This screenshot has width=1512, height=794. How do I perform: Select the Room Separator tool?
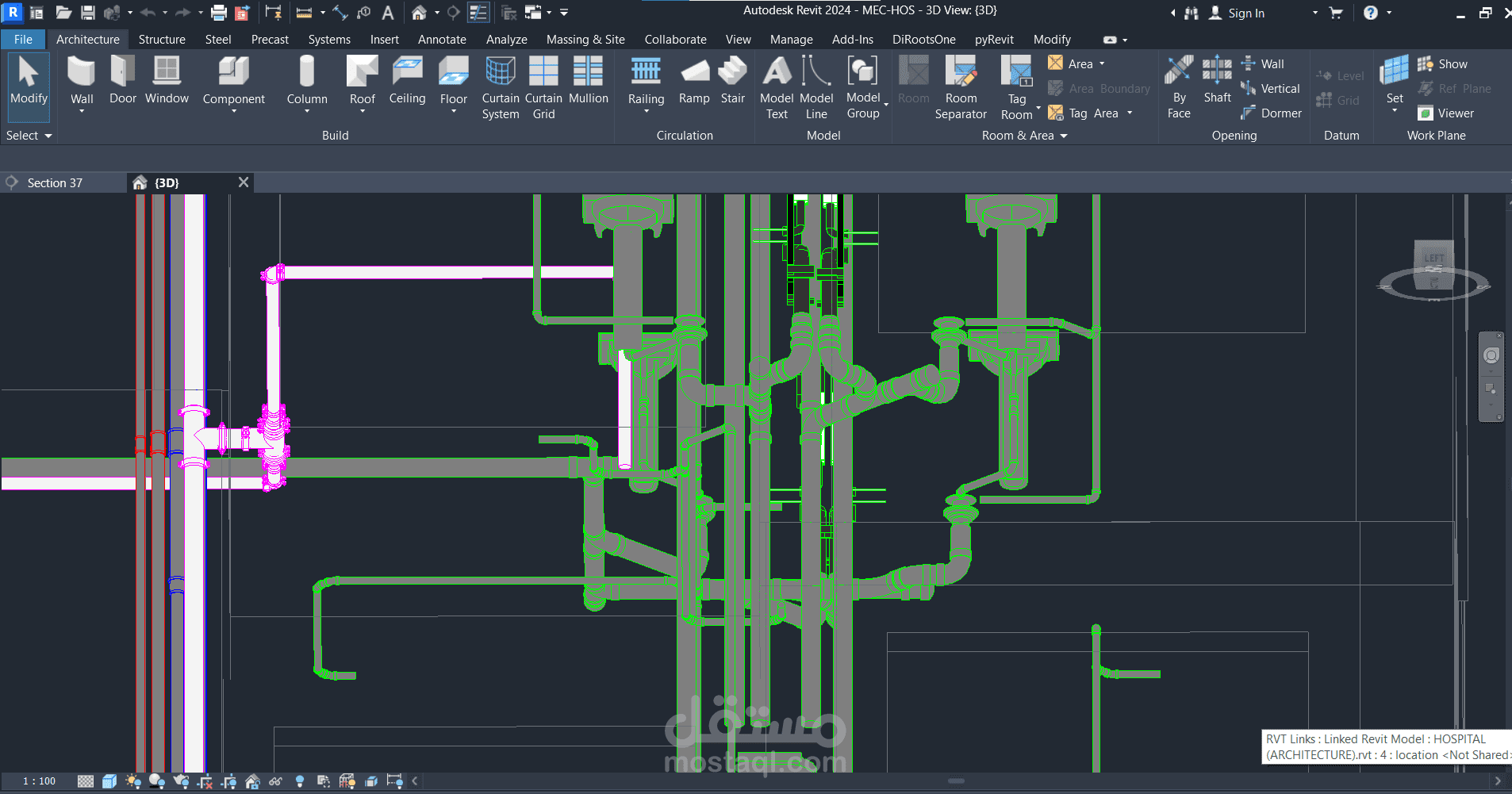(961, 87)
